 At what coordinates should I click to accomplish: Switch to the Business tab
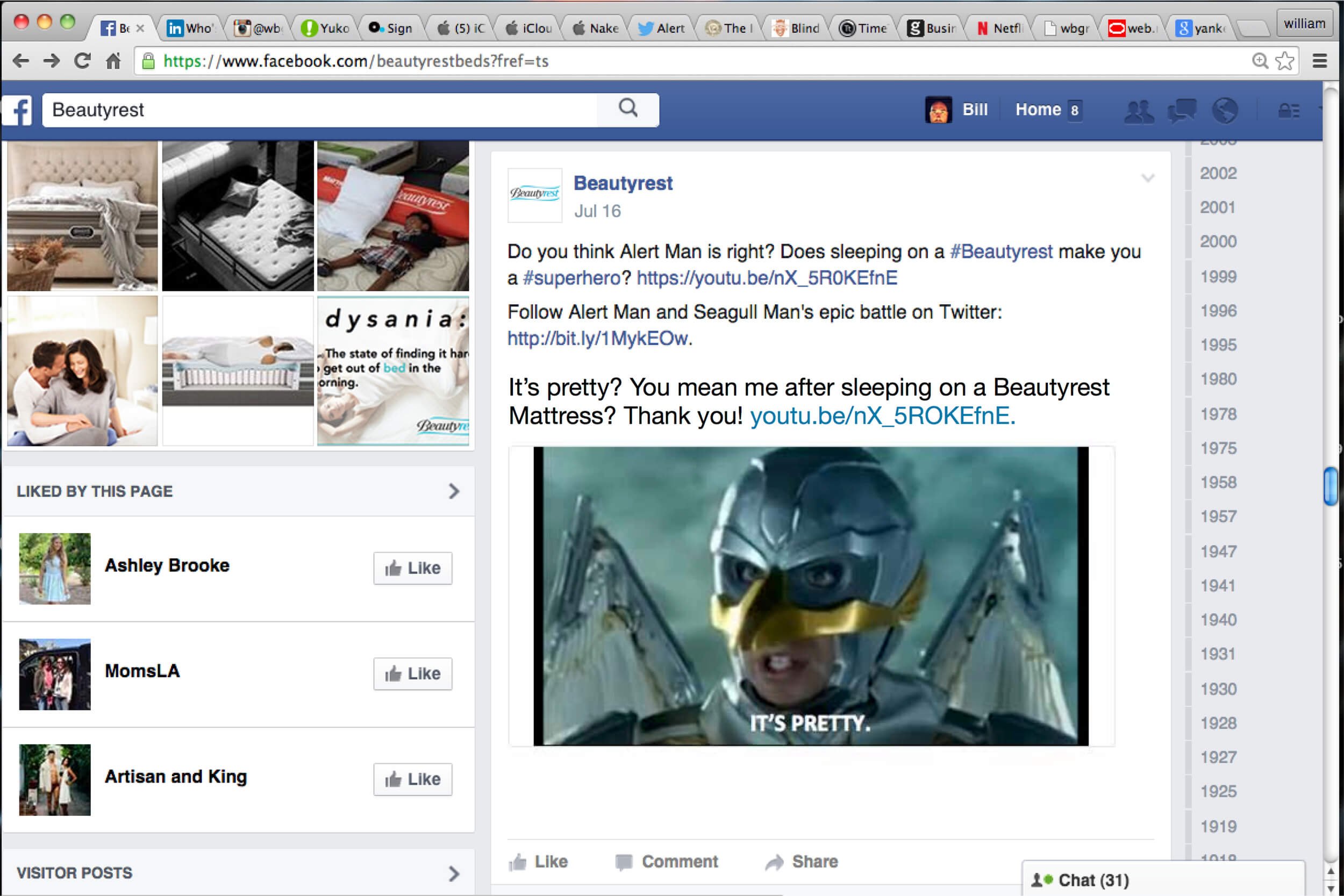(x=932, y=28)
